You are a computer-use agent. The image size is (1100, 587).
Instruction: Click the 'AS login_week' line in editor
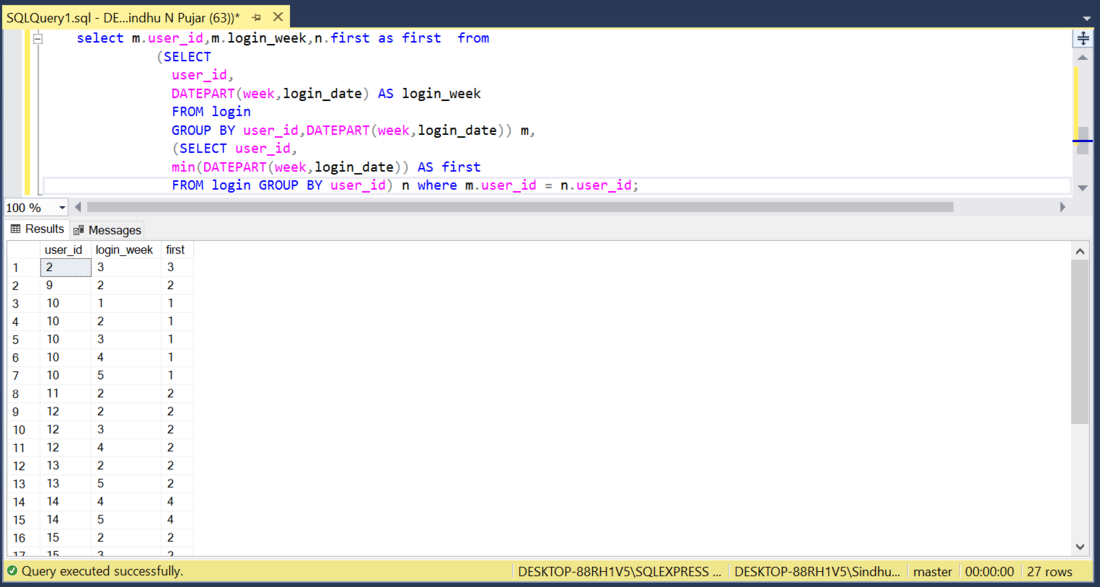click(x=326, y=94)
